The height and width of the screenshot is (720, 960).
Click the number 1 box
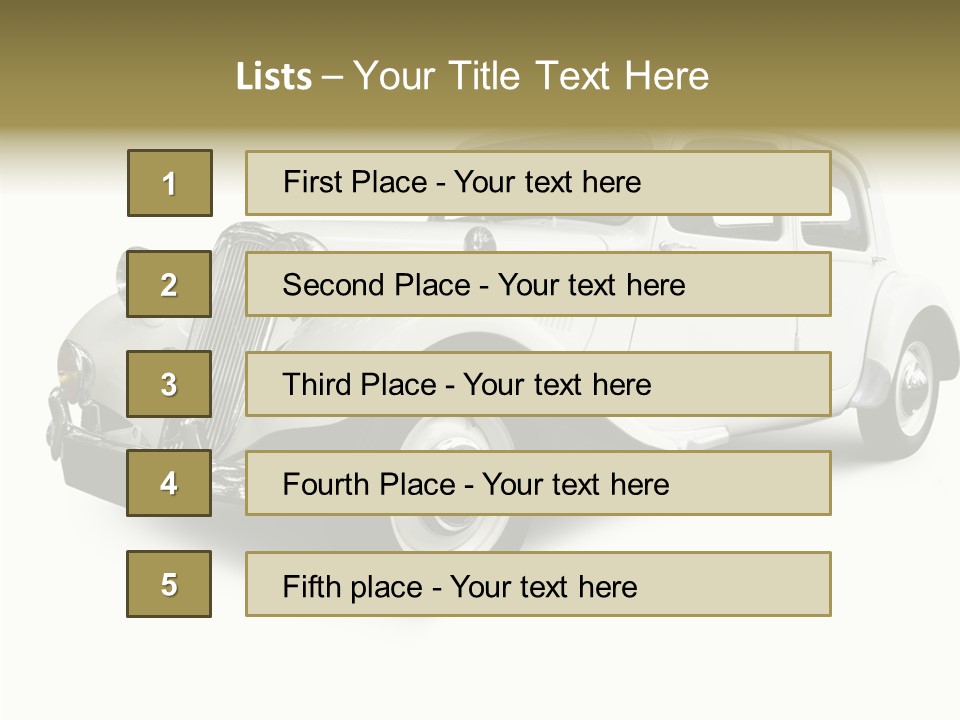click(x=170, y=183)
